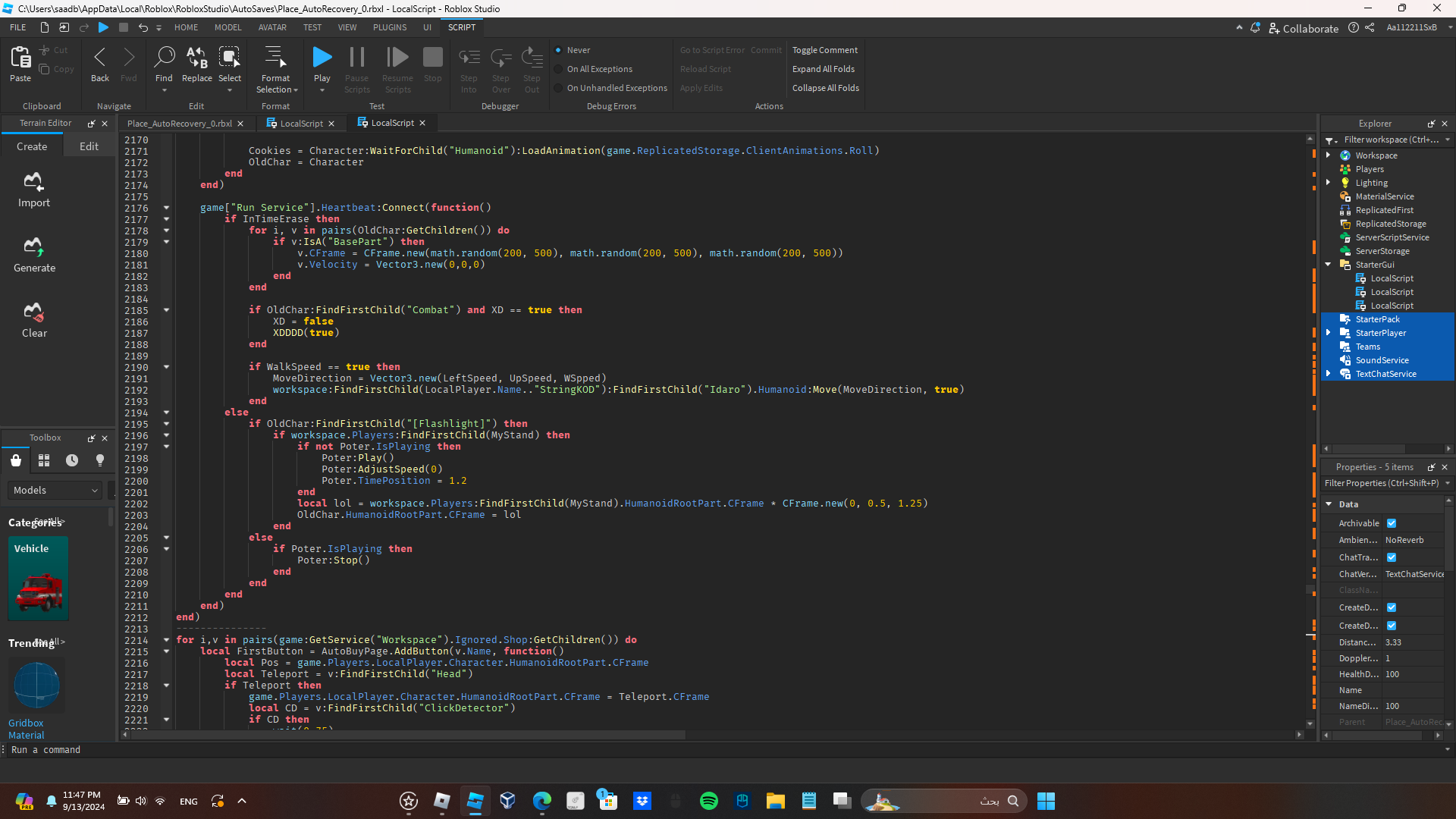Screen dimensions: 1456x819
Task: Open Spotify from the taskbar
Action: click(709, 801)
